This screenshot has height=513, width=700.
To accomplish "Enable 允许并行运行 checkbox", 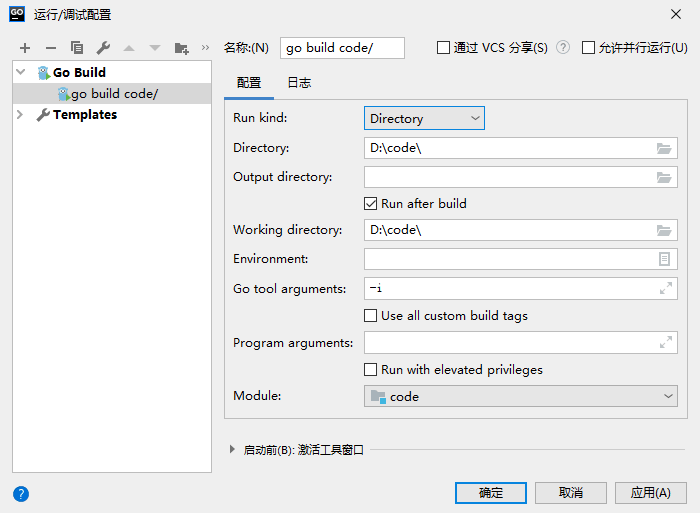I will point(588,47).
